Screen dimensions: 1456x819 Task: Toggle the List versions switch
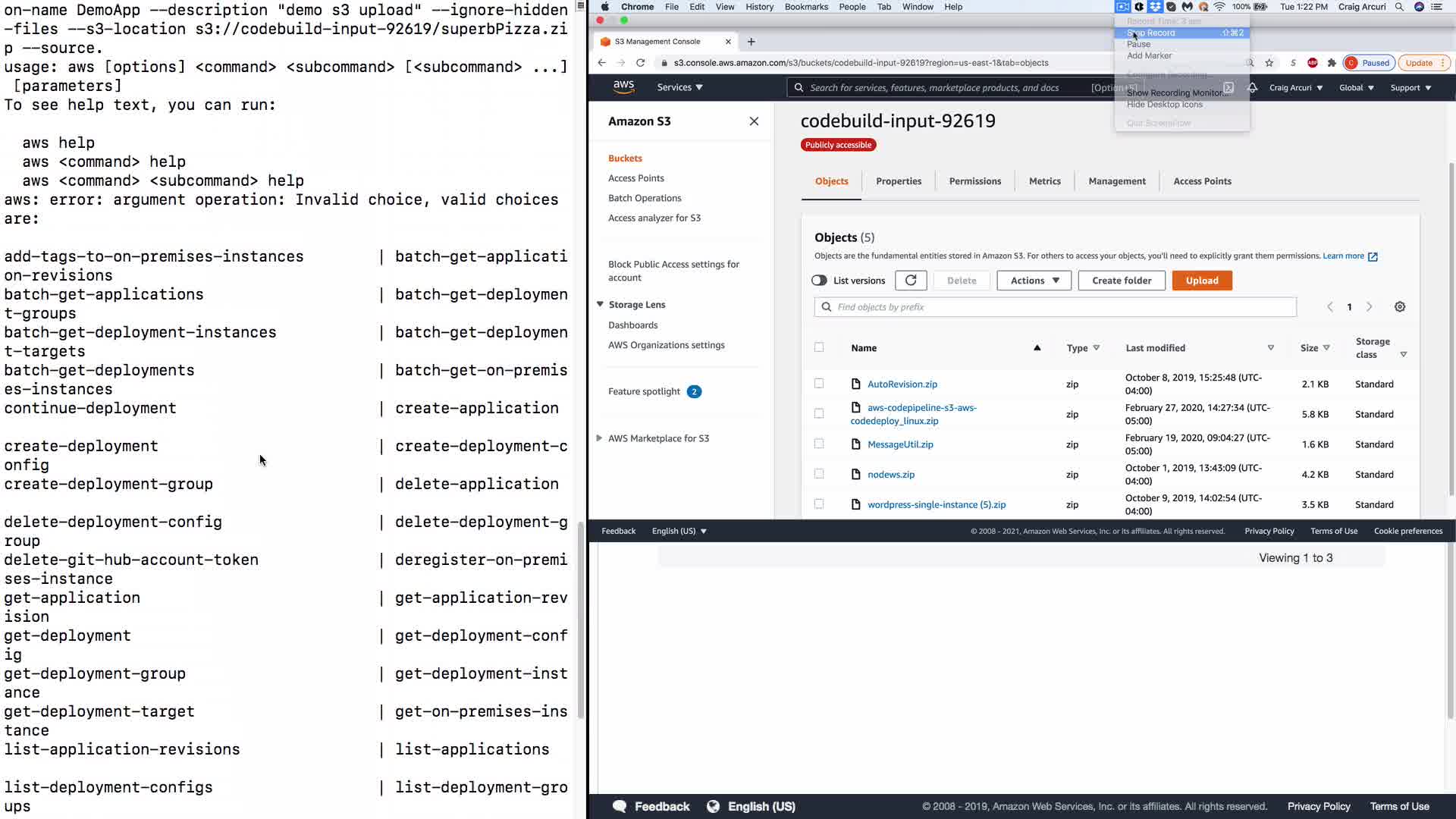(x=819, y=281)
